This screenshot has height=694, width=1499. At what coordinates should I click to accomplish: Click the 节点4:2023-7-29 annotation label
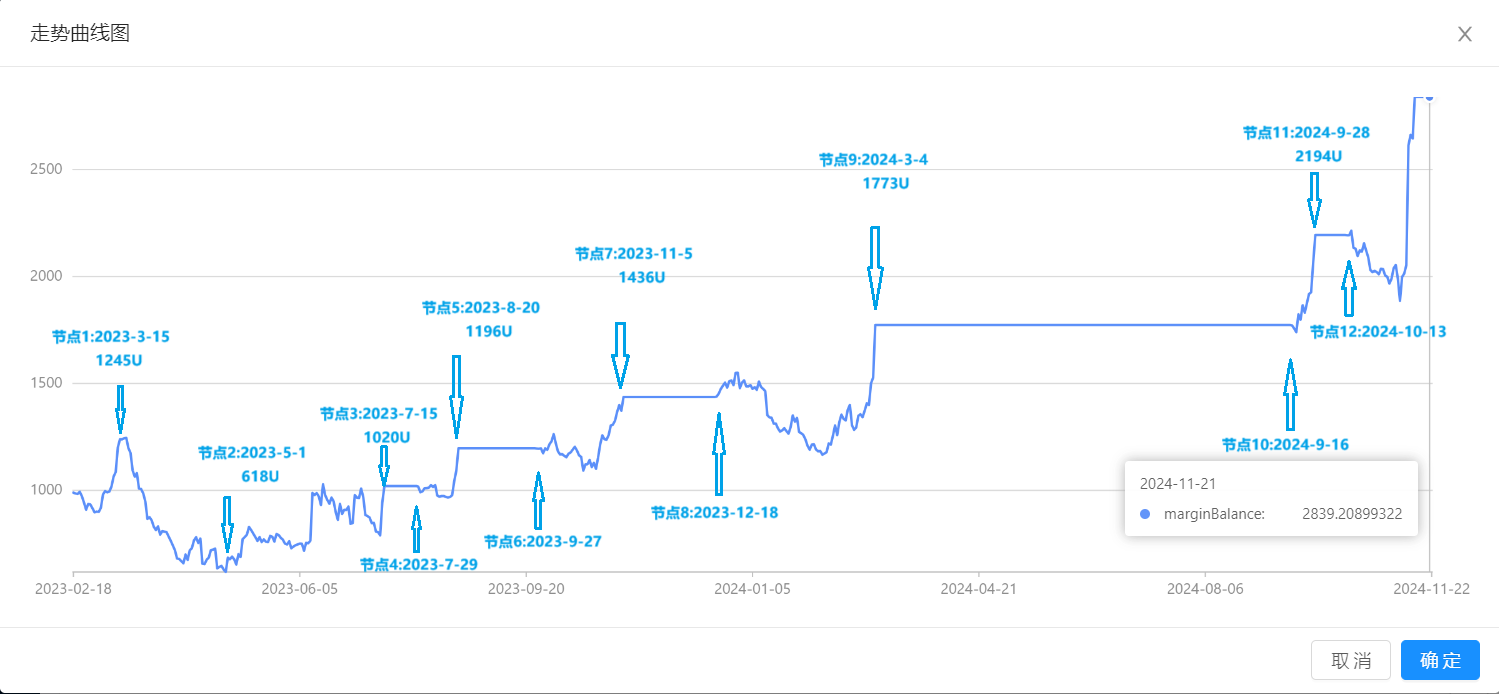click(x=418, y=564)
